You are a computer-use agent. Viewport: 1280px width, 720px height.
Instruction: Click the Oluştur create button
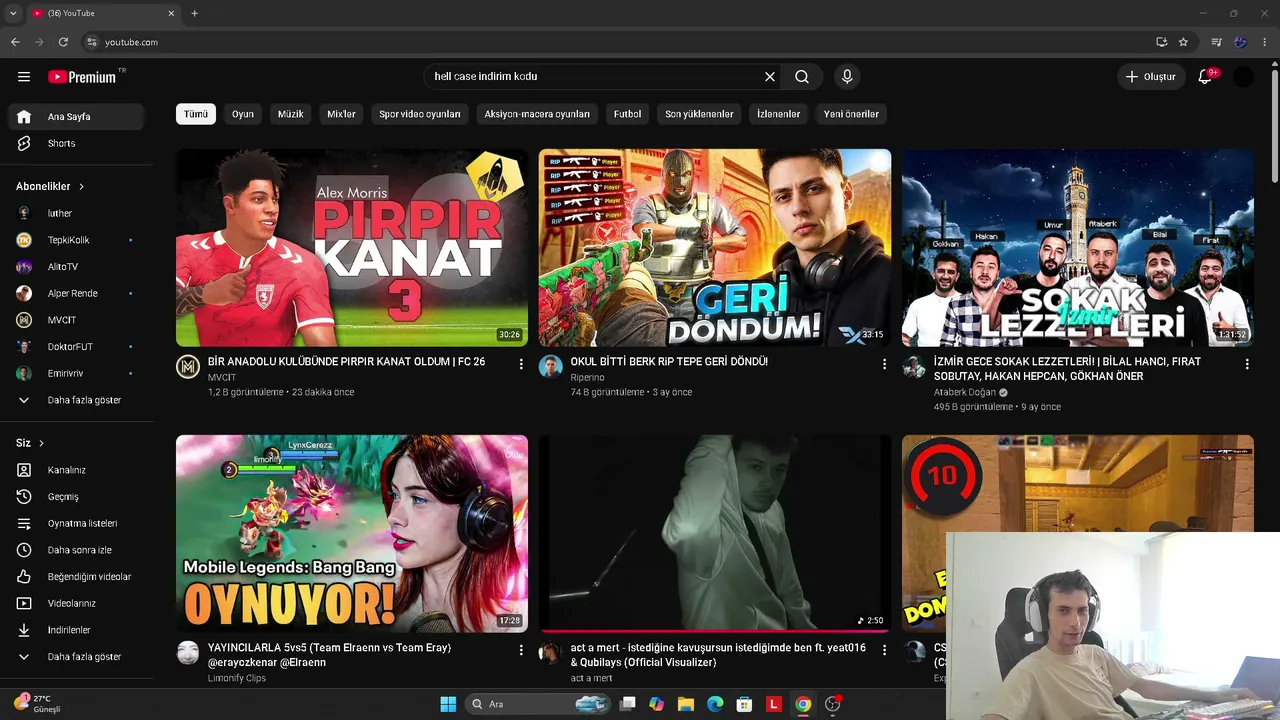coord(1151,77)
